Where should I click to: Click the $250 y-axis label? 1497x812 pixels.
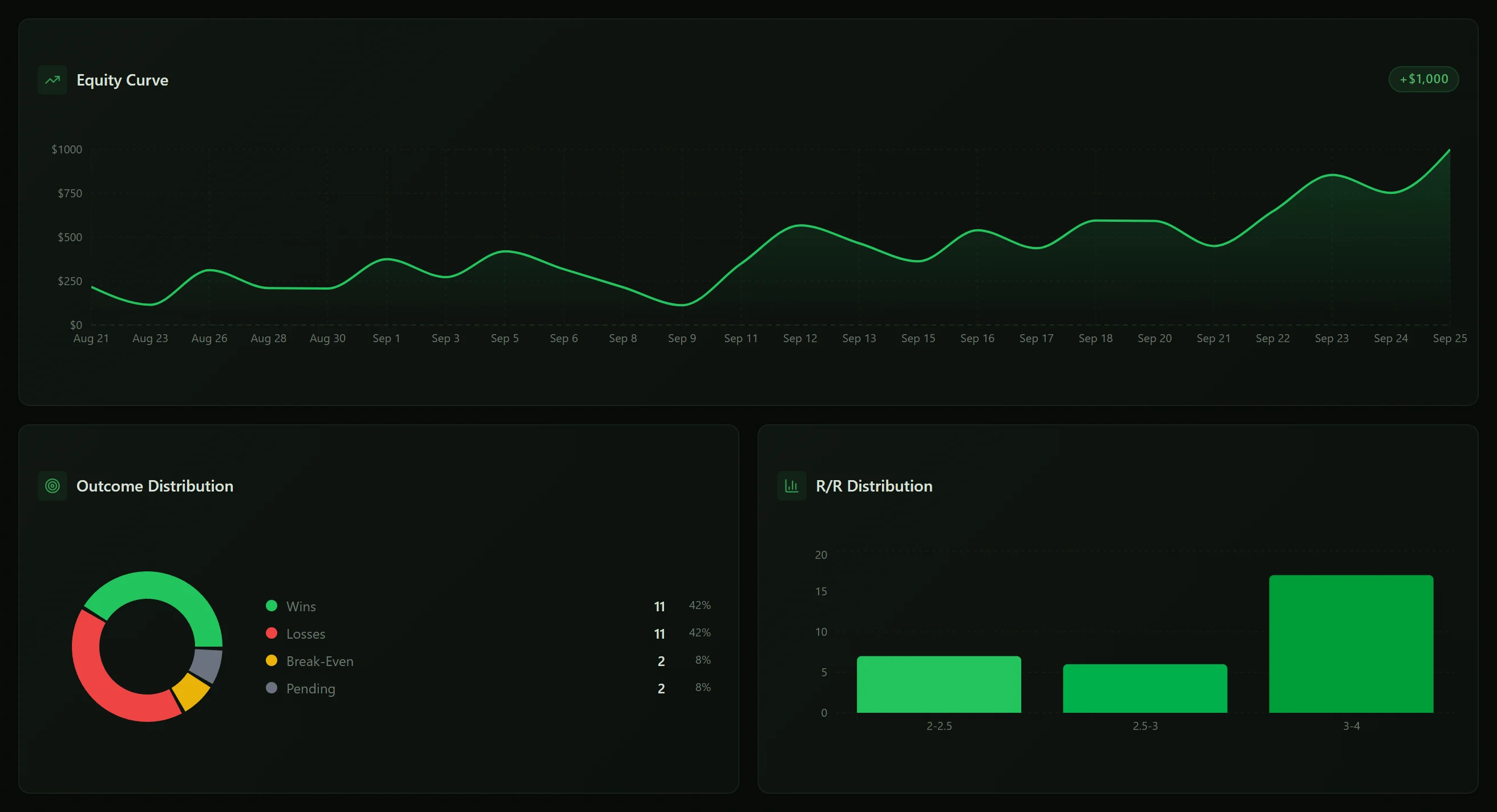pyautogui.click(x=70, y=281)
